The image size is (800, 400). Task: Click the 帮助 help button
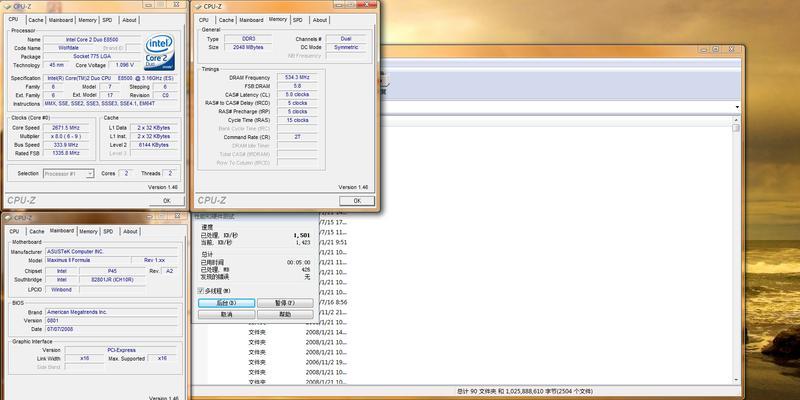click(x=285, y=314)
